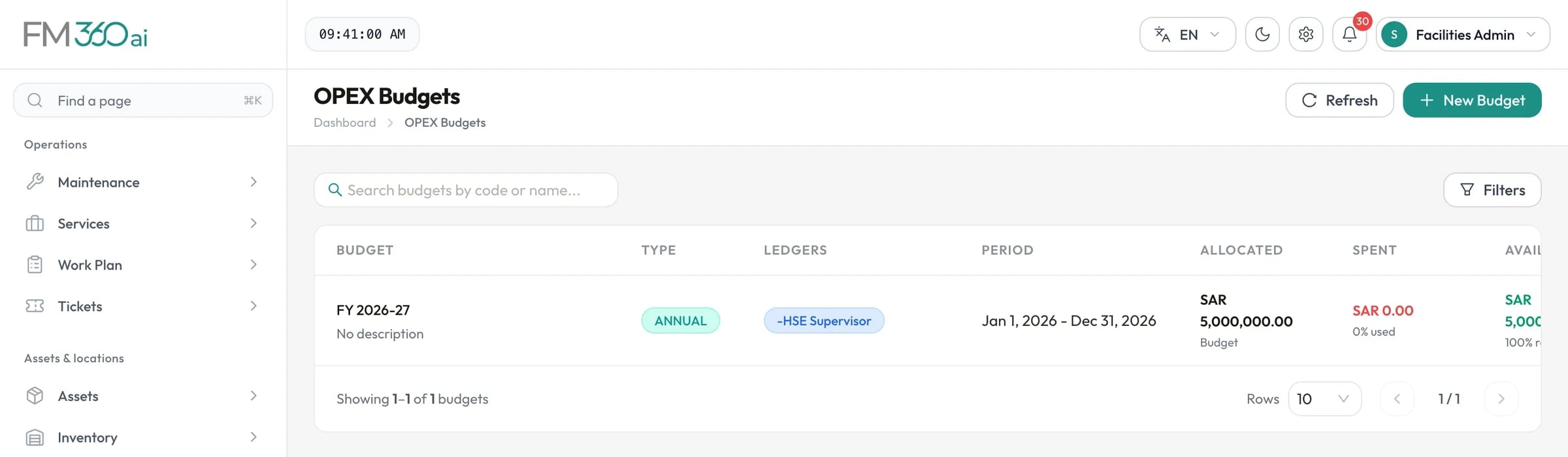This screenshot has height=457, width=1568.
Task: Open settings via the gear icon
Action: [x=1305, y=35]
